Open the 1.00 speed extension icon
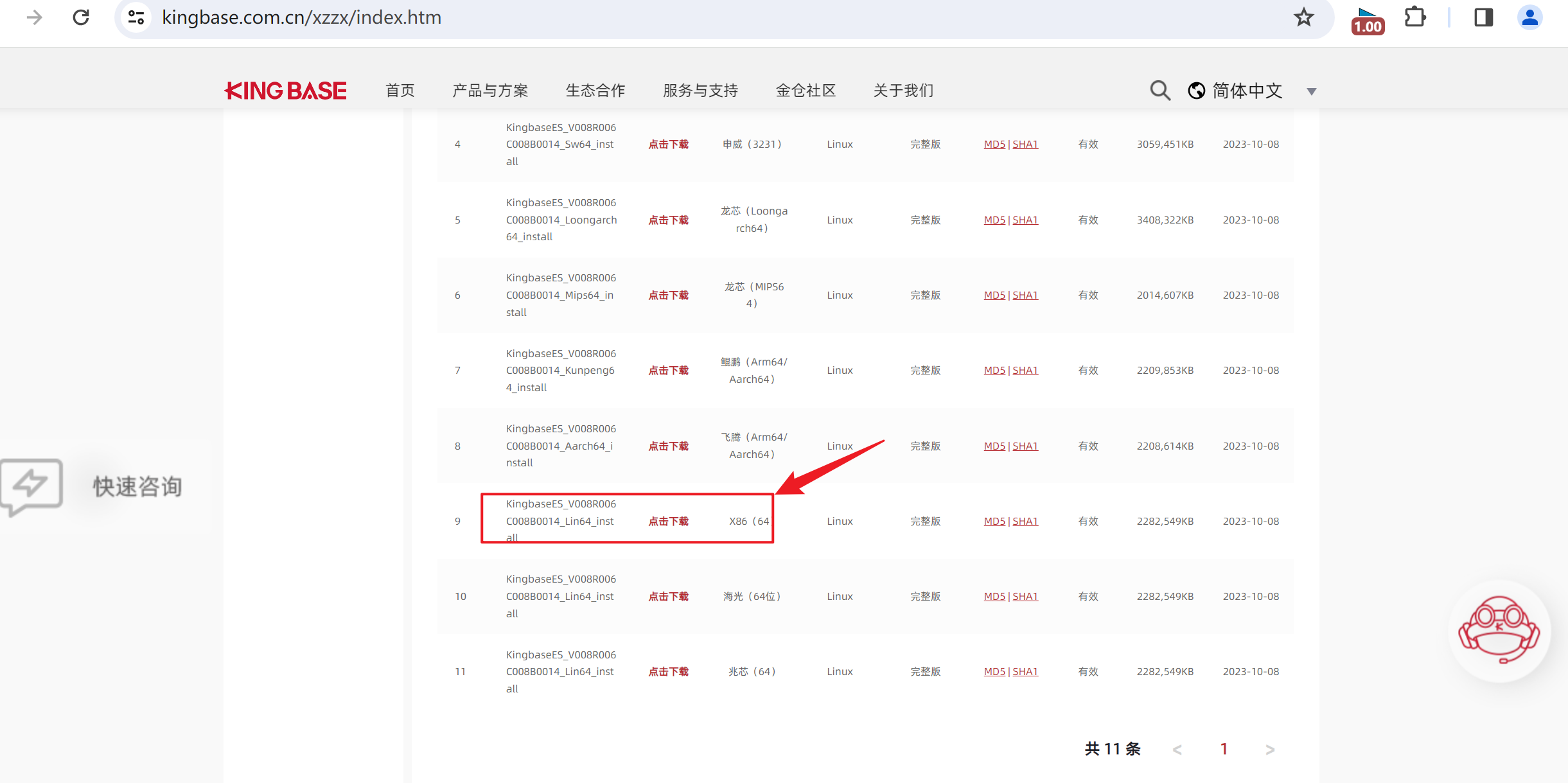The image size is (1568, 783). (x=1368, y=21)
